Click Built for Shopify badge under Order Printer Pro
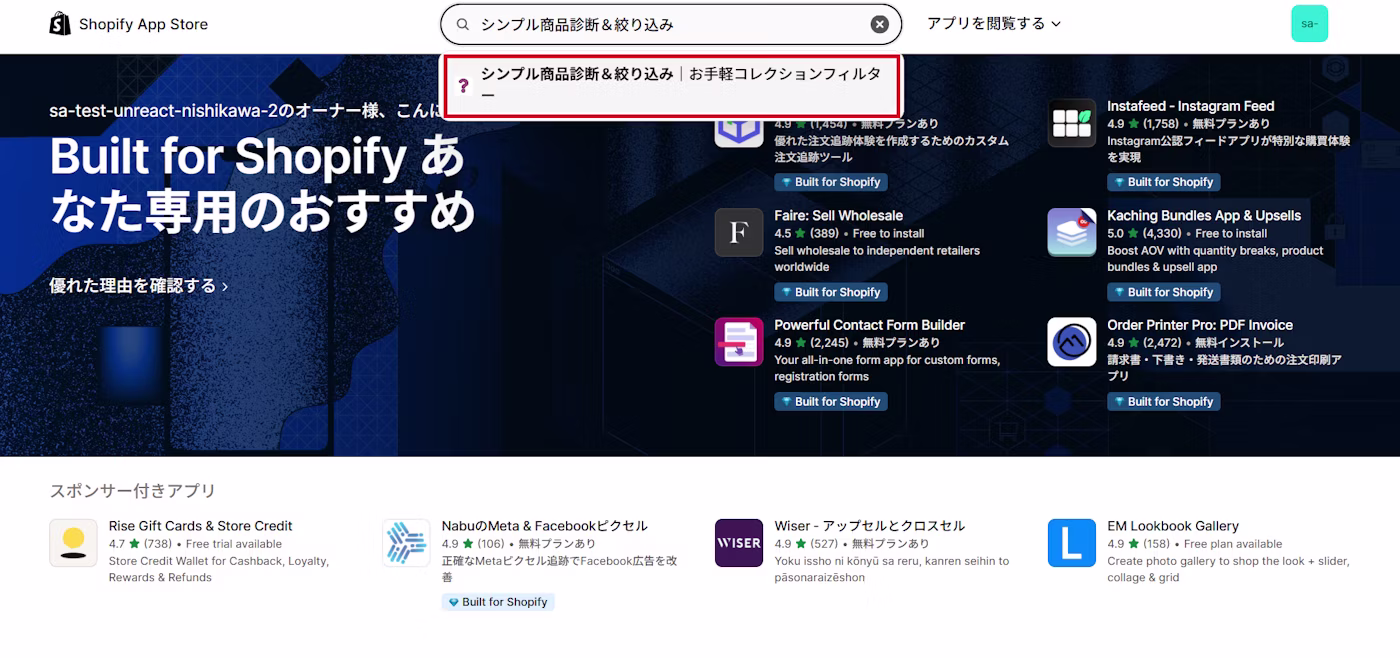This screenshot has height=658, width=1400. (x=1163, y=401)
